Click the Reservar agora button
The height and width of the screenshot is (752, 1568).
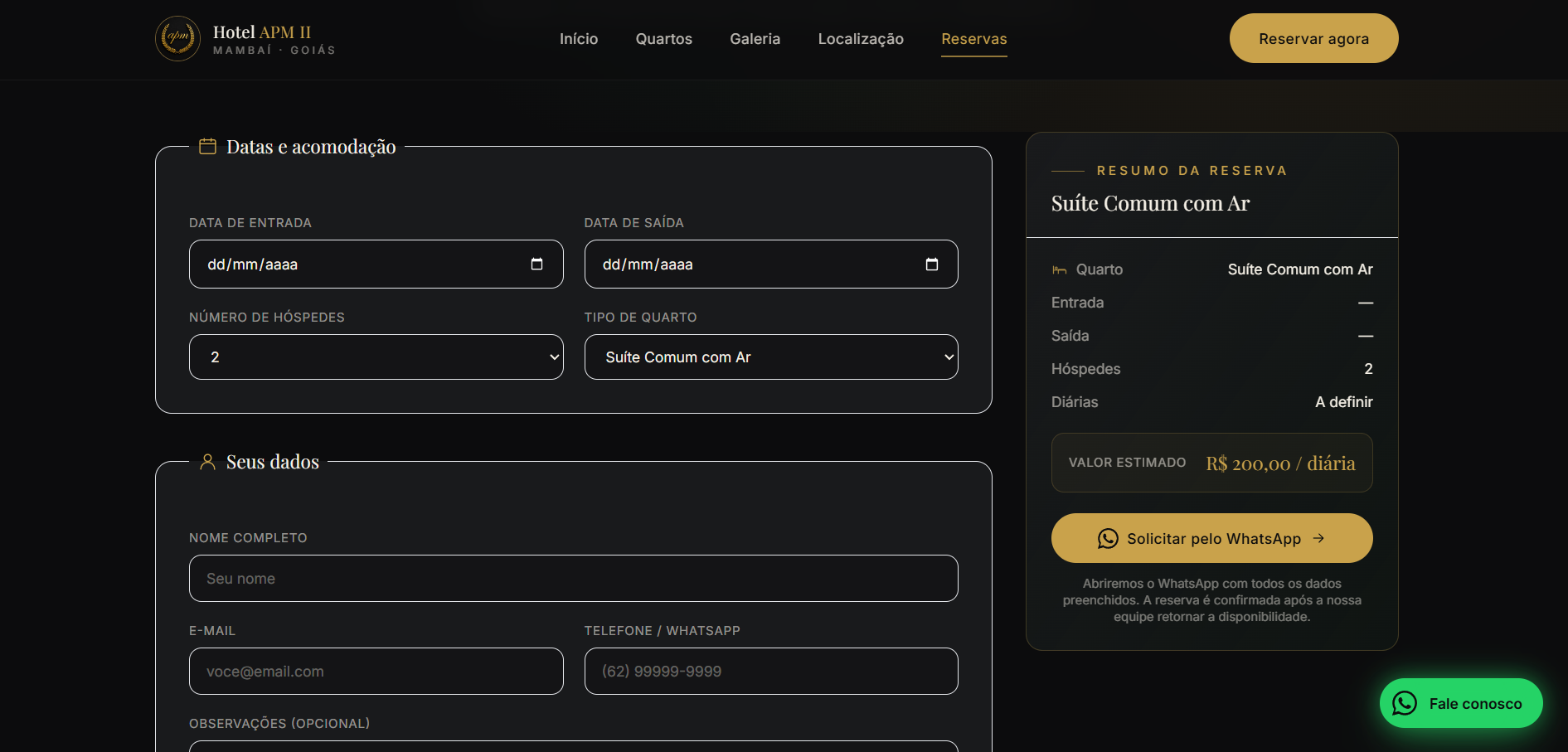(x=1313, y=38)
